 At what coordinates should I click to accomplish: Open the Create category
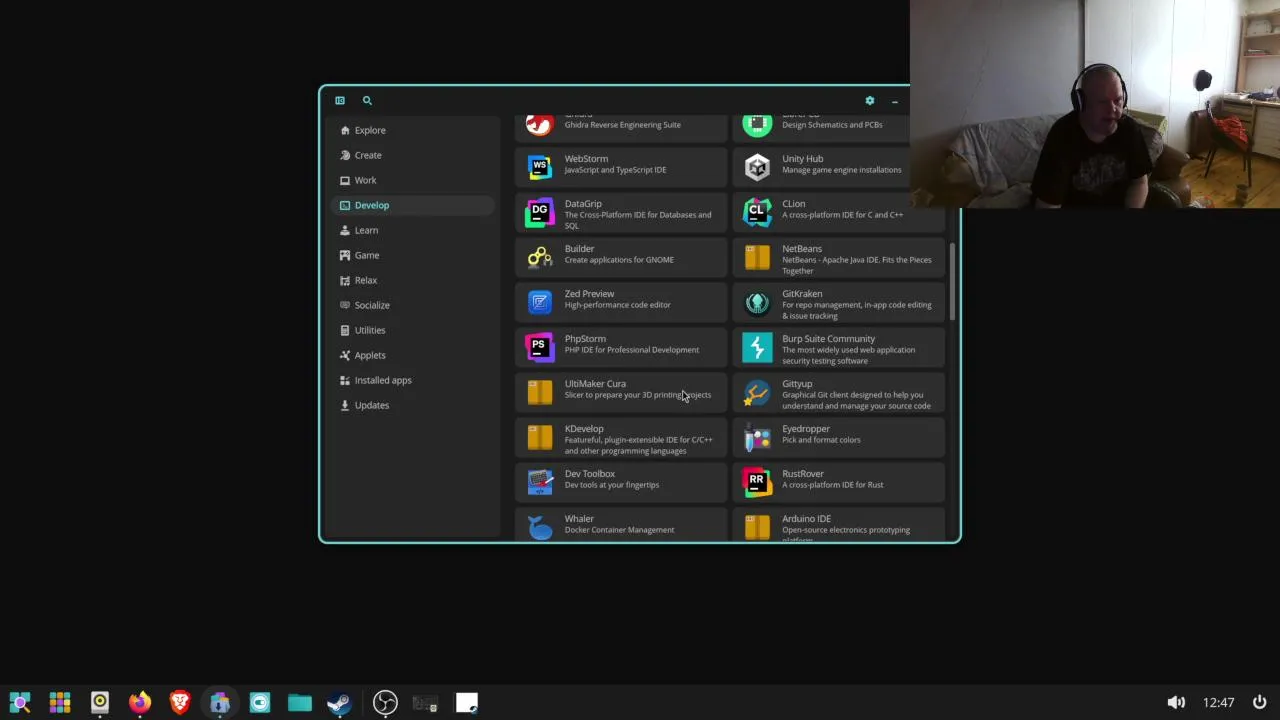pyautogui.click(x=411, y=155)
